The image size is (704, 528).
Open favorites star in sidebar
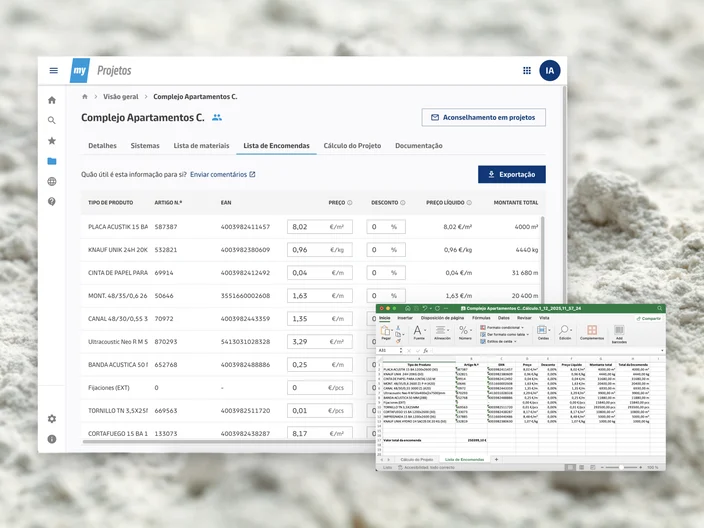click(x=52, y=141)
